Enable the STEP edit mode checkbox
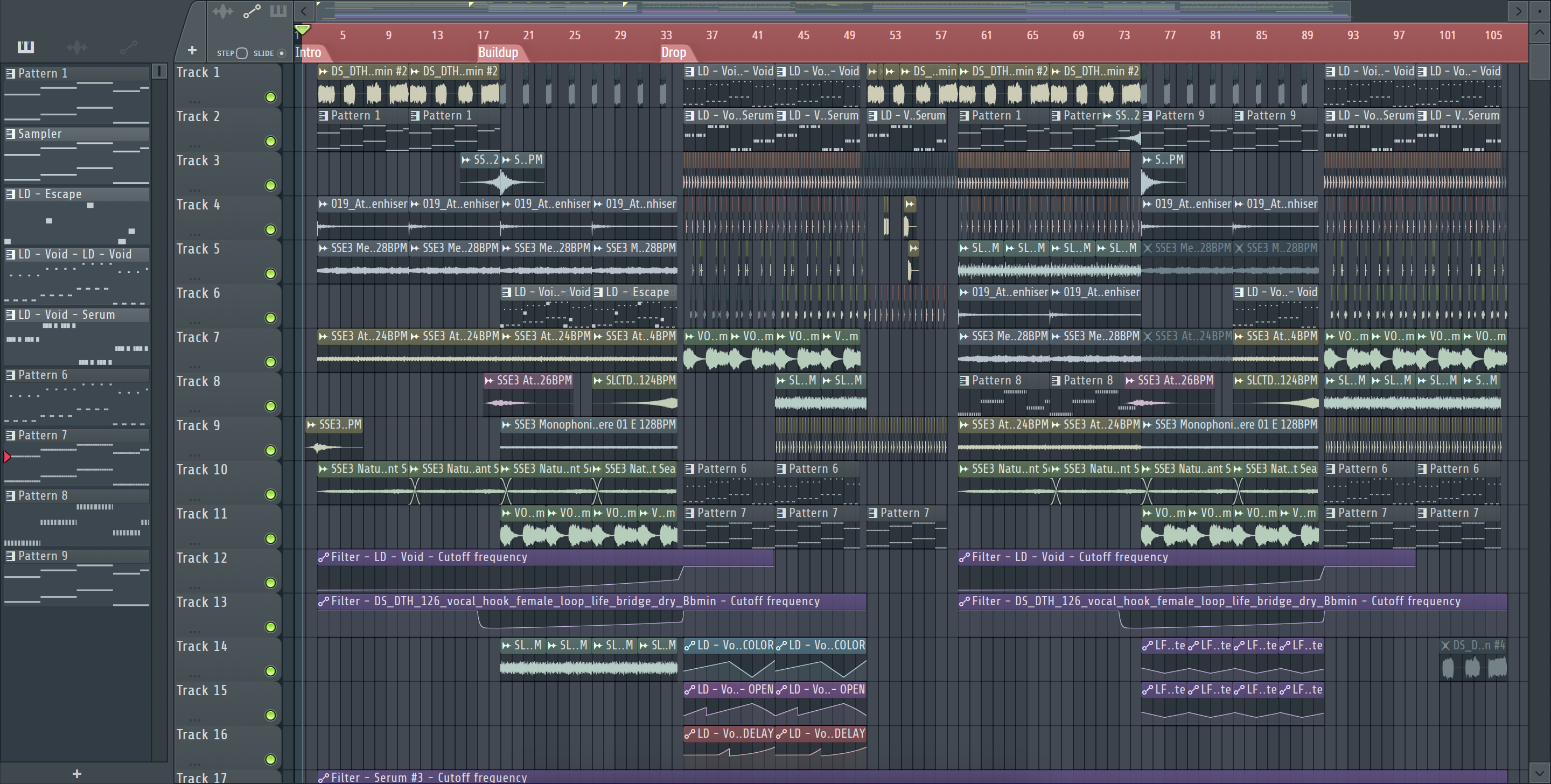Viewport: 1551px width, 784px height. (x=241, y=53)
